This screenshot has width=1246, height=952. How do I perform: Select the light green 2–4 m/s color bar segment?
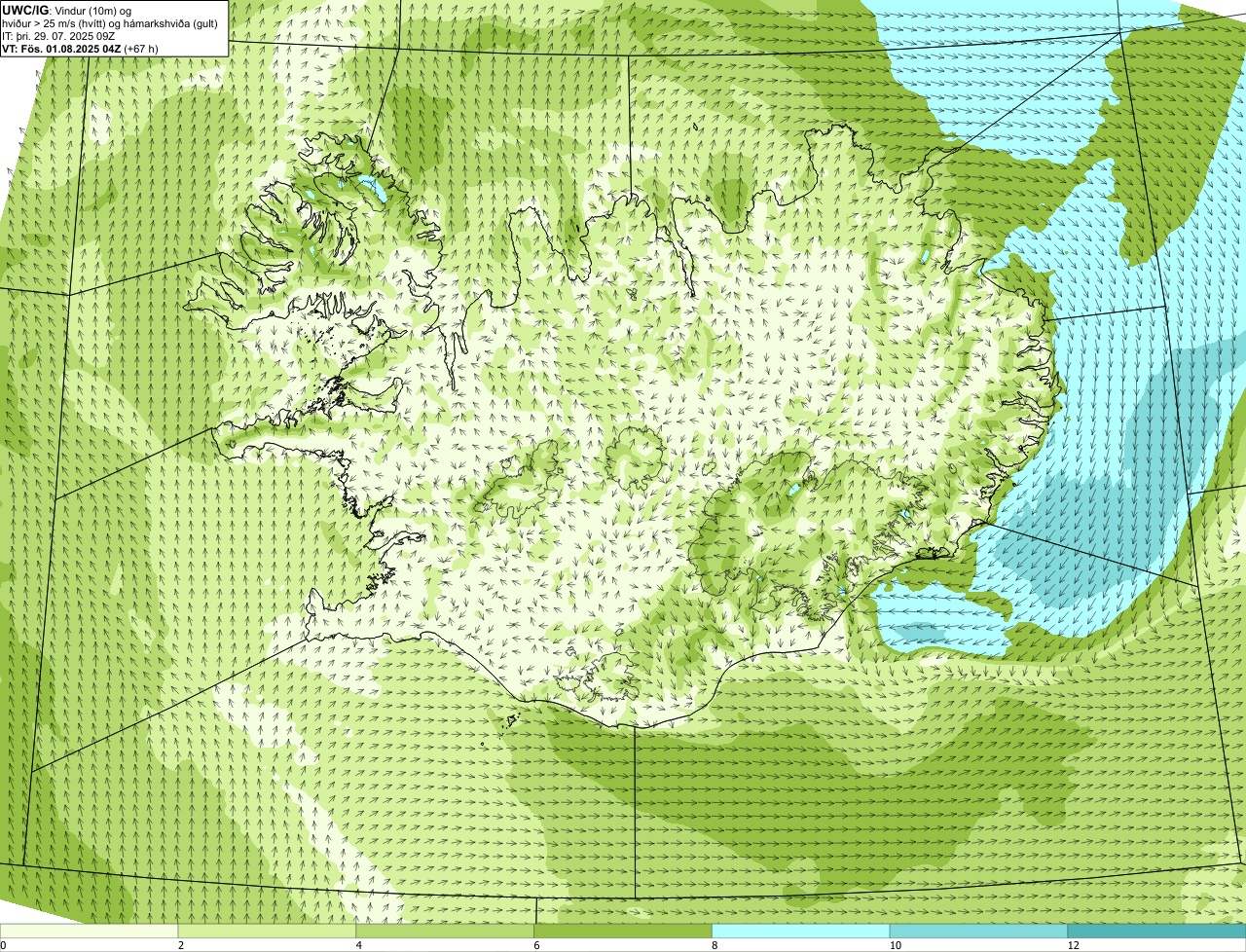pos(268,932)
